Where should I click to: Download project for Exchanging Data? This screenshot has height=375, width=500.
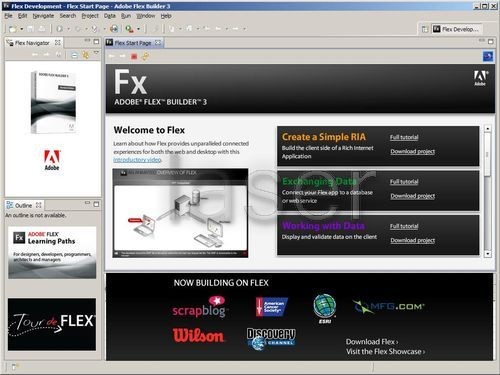(413, 196)
